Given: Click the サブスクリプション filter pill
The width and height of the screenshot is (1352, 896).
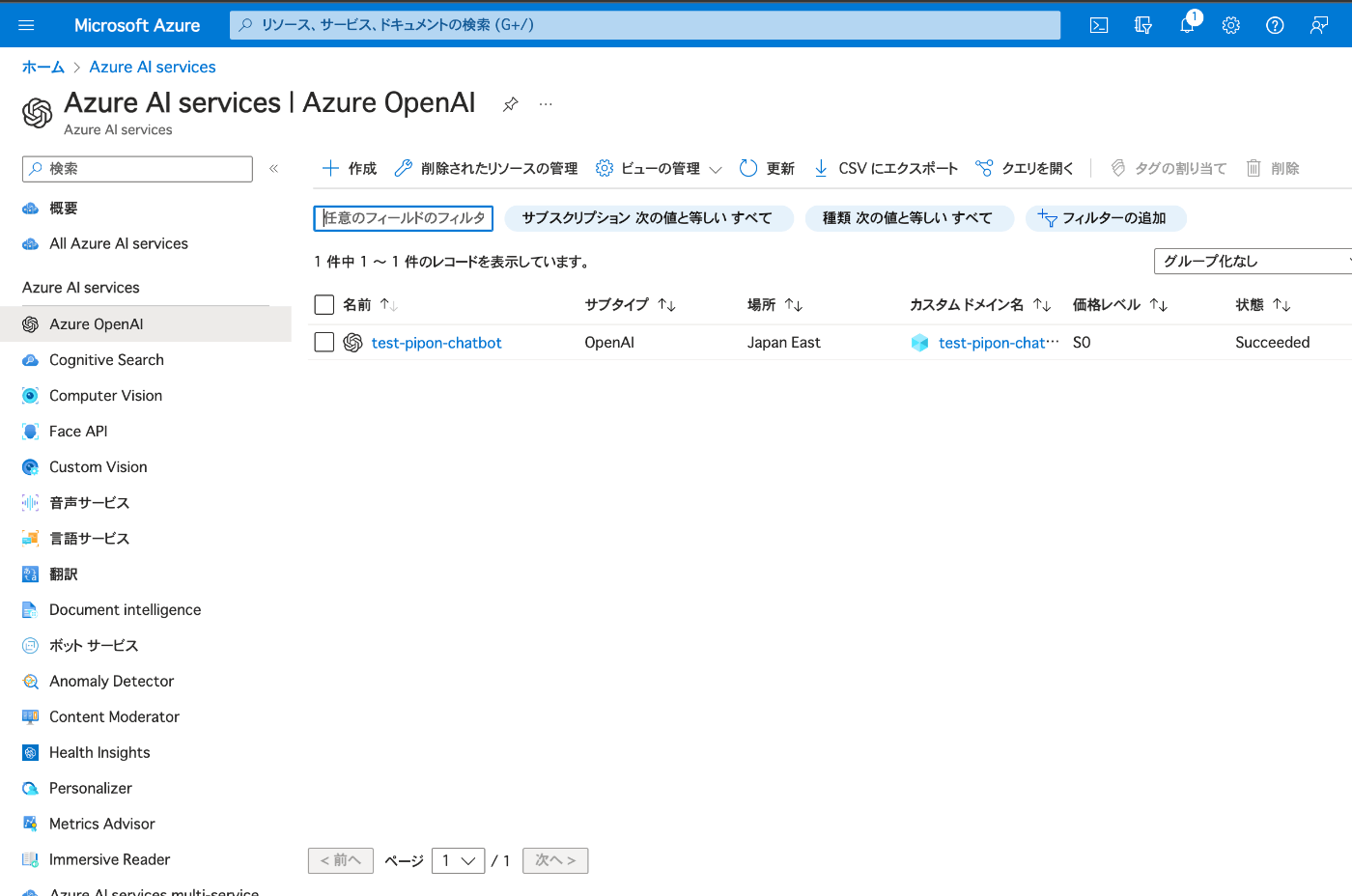Looking at the screenshot, I should tap(648, 218).
